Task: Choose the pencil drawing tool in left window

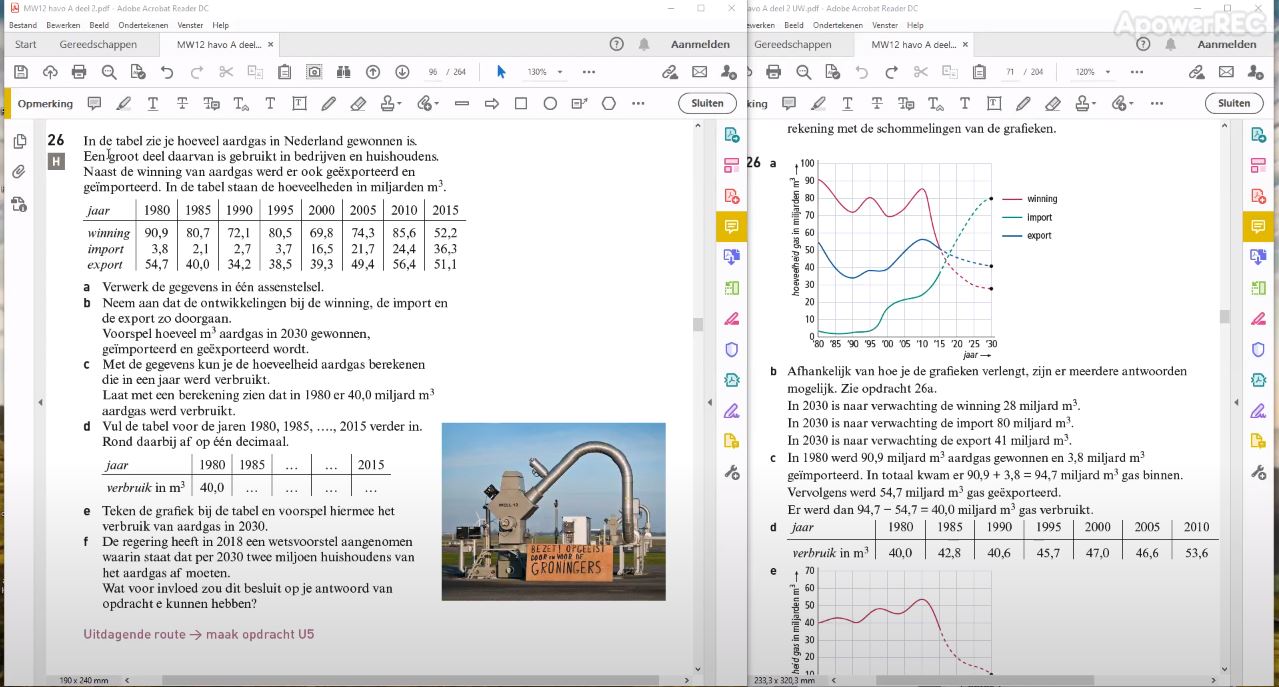Action: click(x=328, y=103)
